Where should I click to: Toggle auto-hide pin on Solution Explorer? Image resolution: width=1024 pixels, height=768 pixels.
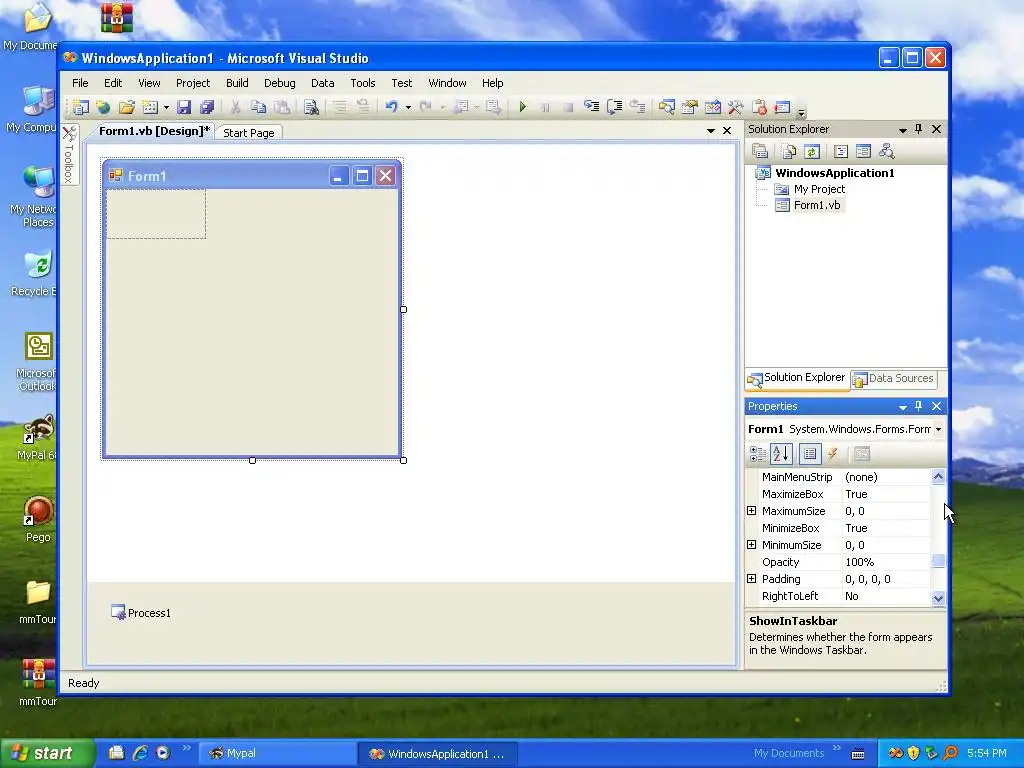pyautogui.click(x=919, y=129)
